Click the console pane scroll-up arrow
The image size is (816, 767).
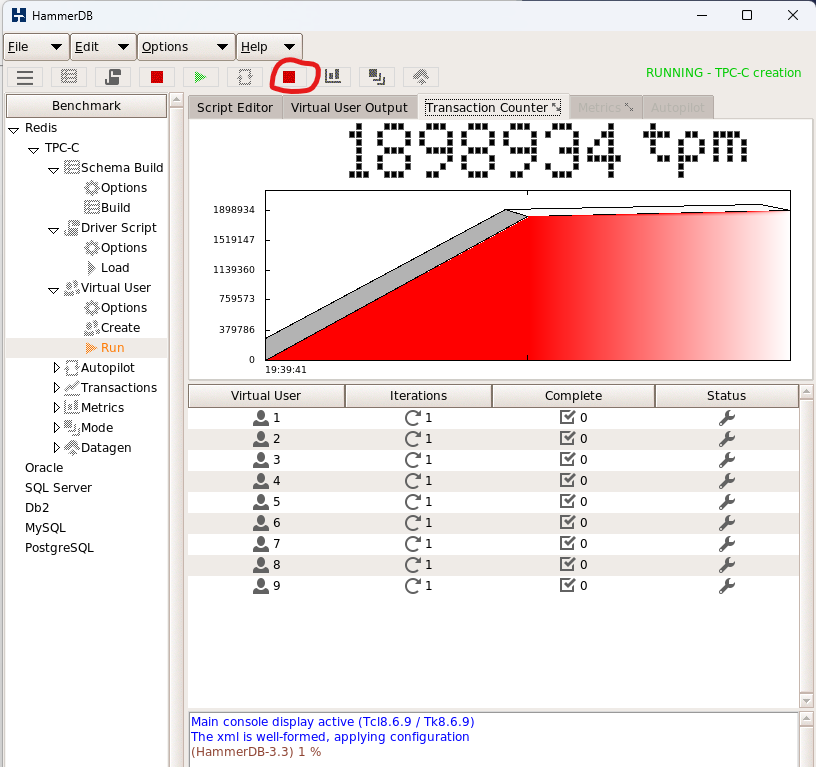point(806,720)
